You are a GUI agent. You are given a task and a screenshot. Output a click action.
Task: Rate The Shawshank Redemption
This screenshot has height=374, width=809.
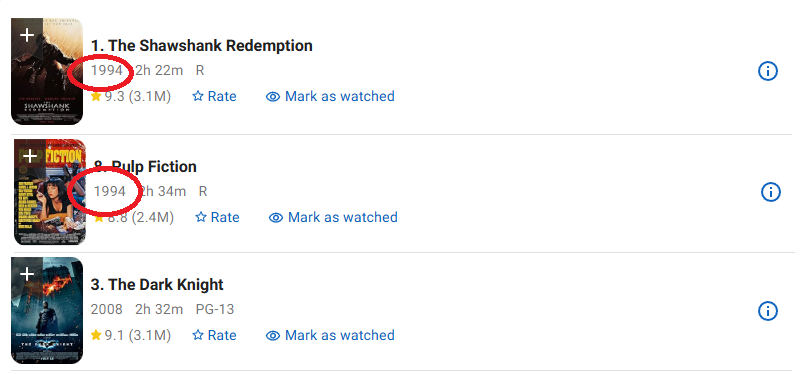click(x=214, y=96)
